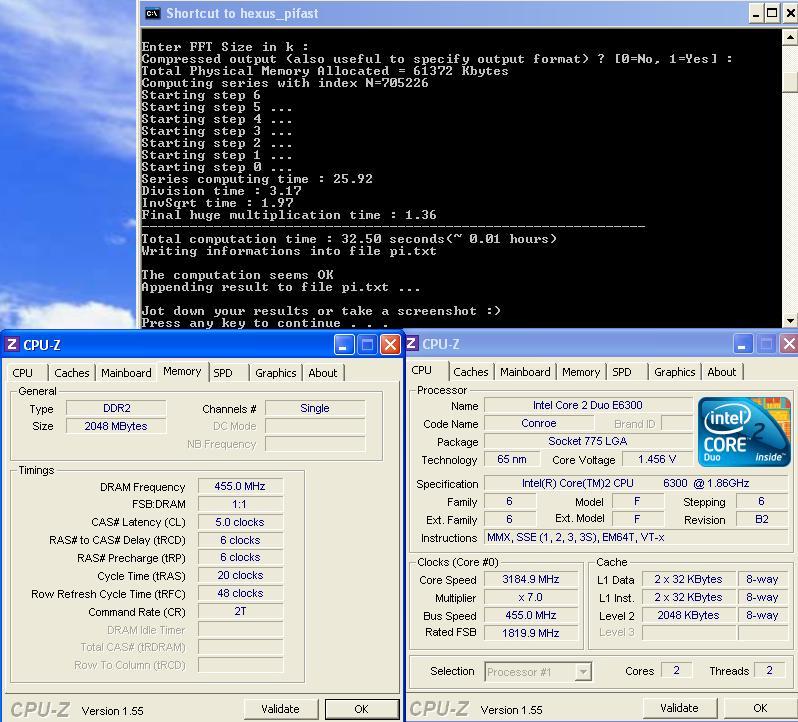Click the console scrollbar up arrow

[790, 37]
